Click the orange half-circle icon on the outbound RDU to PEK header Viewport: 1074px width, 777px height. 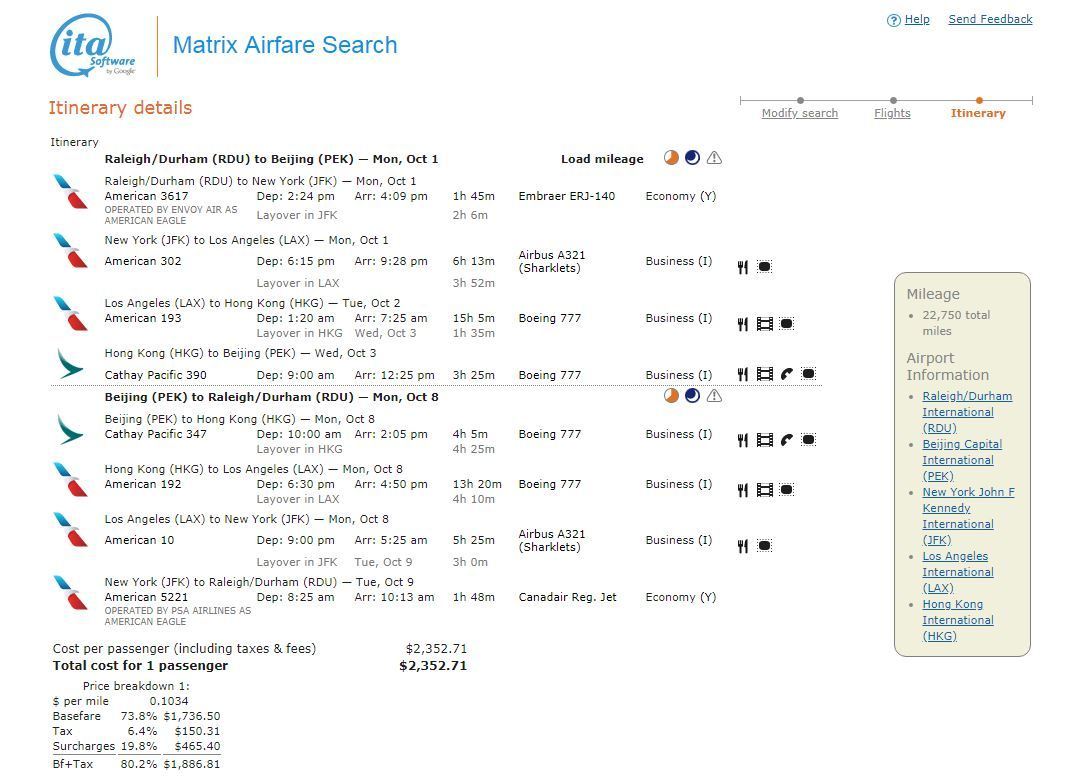click(x=671, y=158)
